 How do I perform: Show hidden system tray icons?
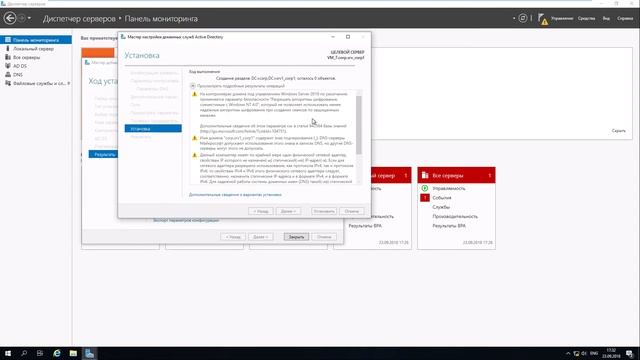(x=568, y=353)
